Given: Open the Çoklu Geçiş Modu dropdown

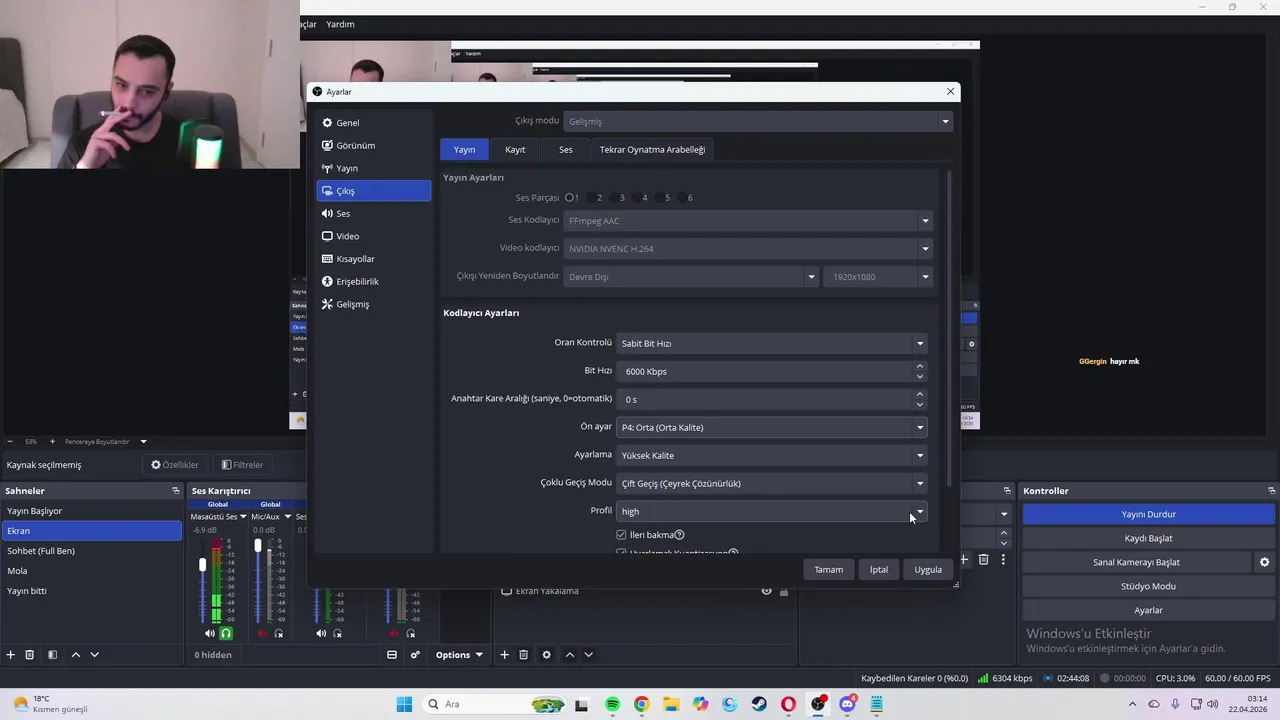Looking at the screenshot, I should pos(771,483).
